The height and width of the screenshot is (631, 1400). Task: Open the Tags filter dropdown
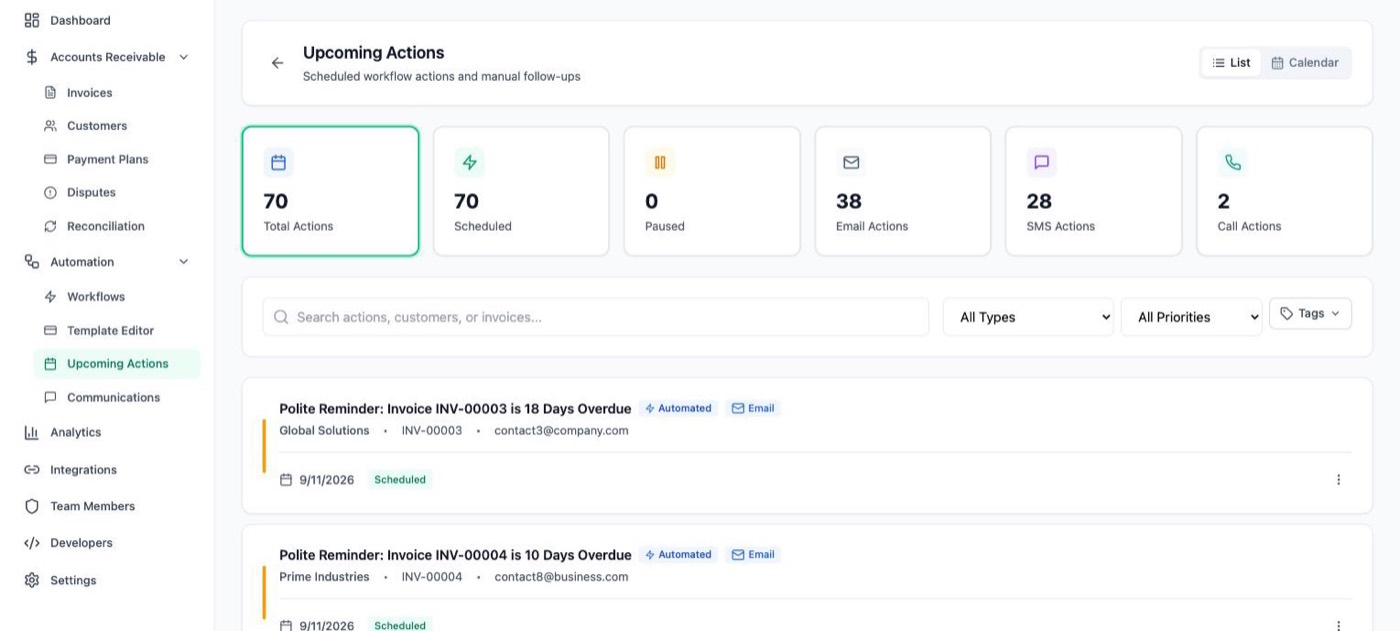tap(1310, 313)
